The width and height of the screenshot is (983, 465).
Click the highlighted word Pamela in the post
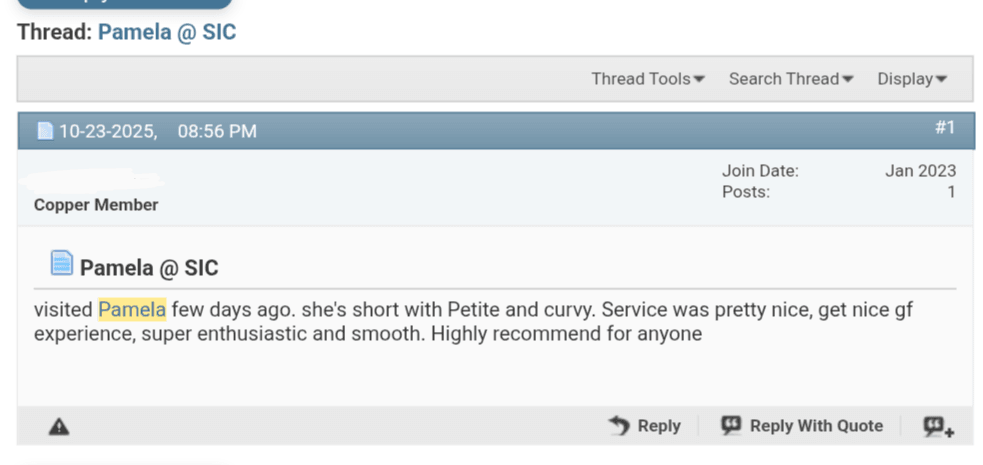pos(132,310)
